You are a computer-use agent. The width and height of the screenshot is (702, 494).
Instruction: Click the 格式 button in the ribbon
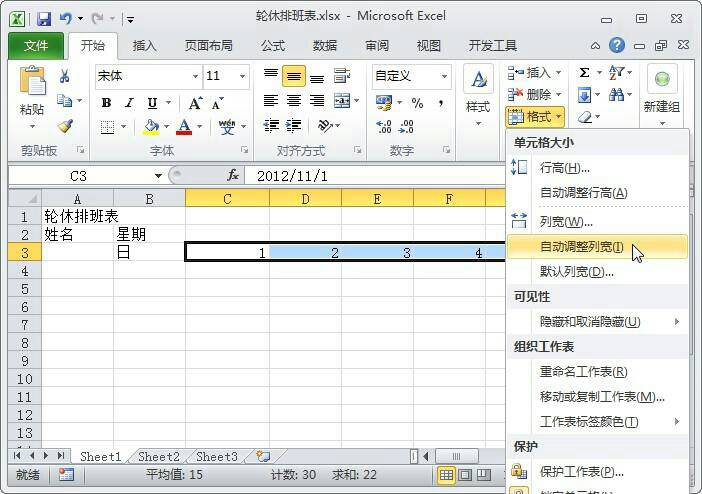coord(536,117)
